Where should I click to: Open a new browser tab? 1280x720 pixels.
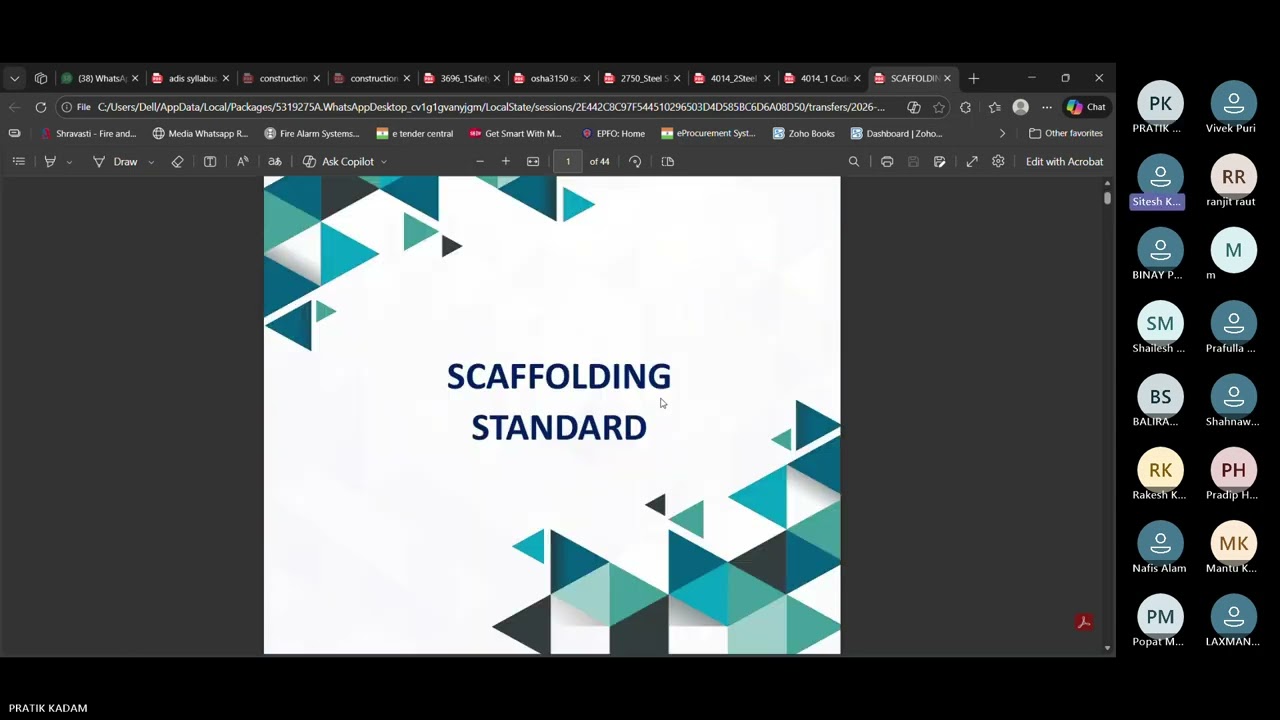[974, 78]
